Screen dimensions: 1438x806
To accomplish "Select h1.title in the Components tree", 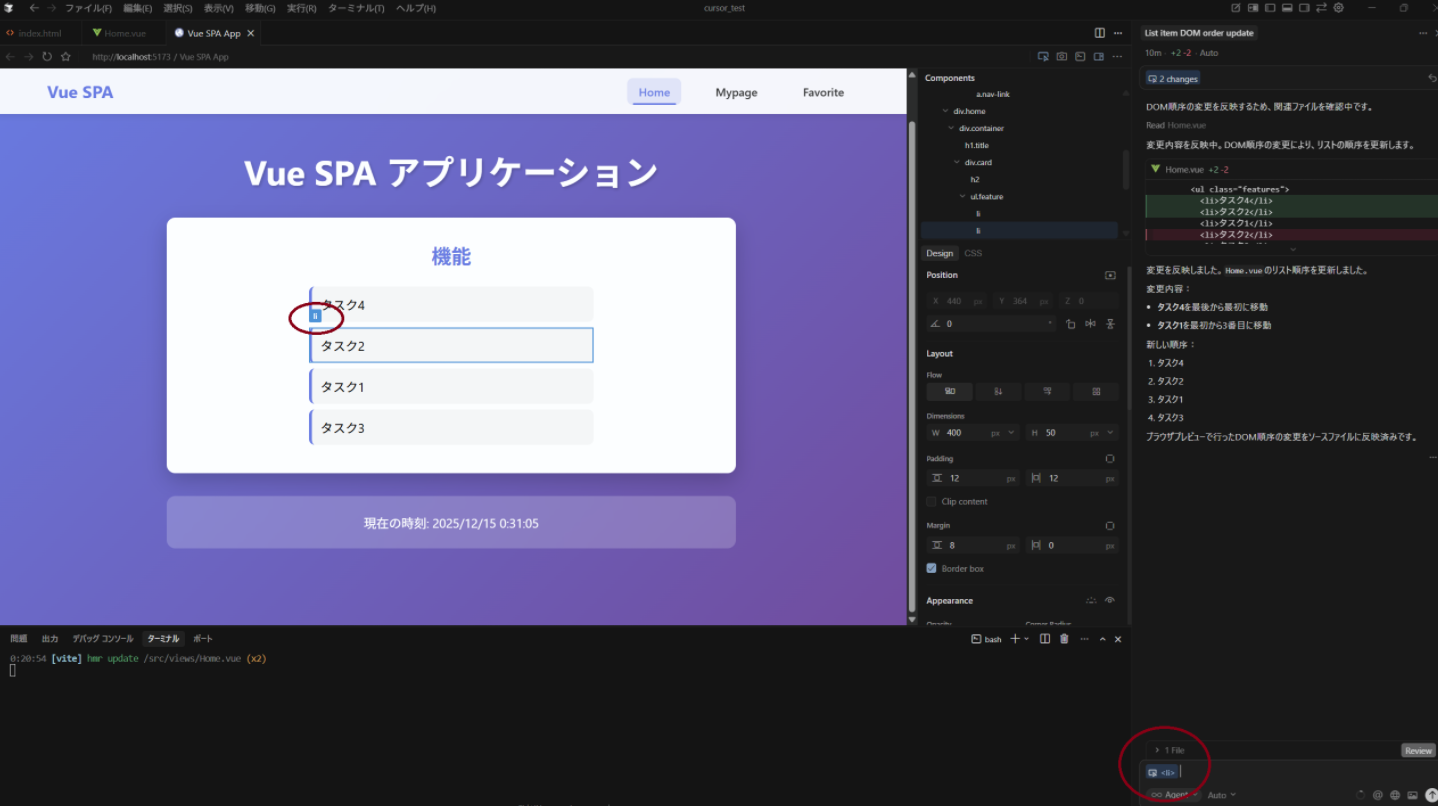I will point(976,145).
